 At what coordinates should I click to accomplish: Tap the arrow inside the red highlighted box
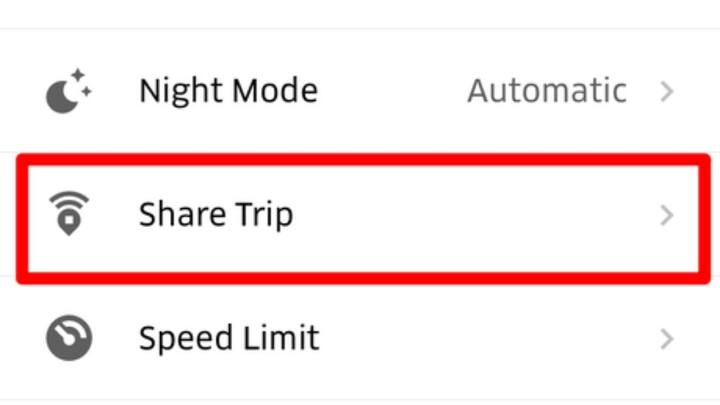(x=667, y=214)
